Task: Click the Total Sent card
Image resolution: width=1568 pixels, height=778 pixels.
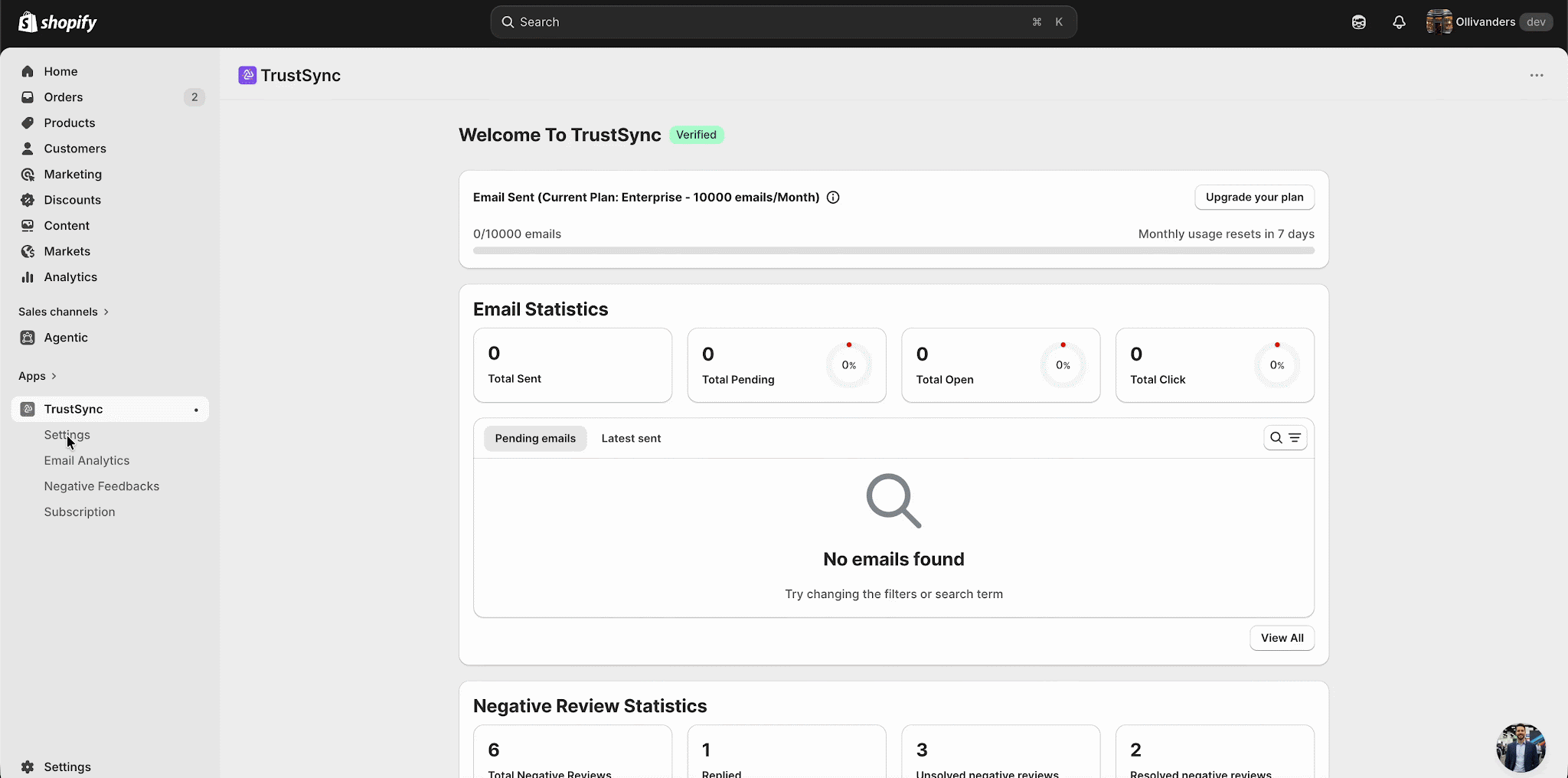Action: 573,365
